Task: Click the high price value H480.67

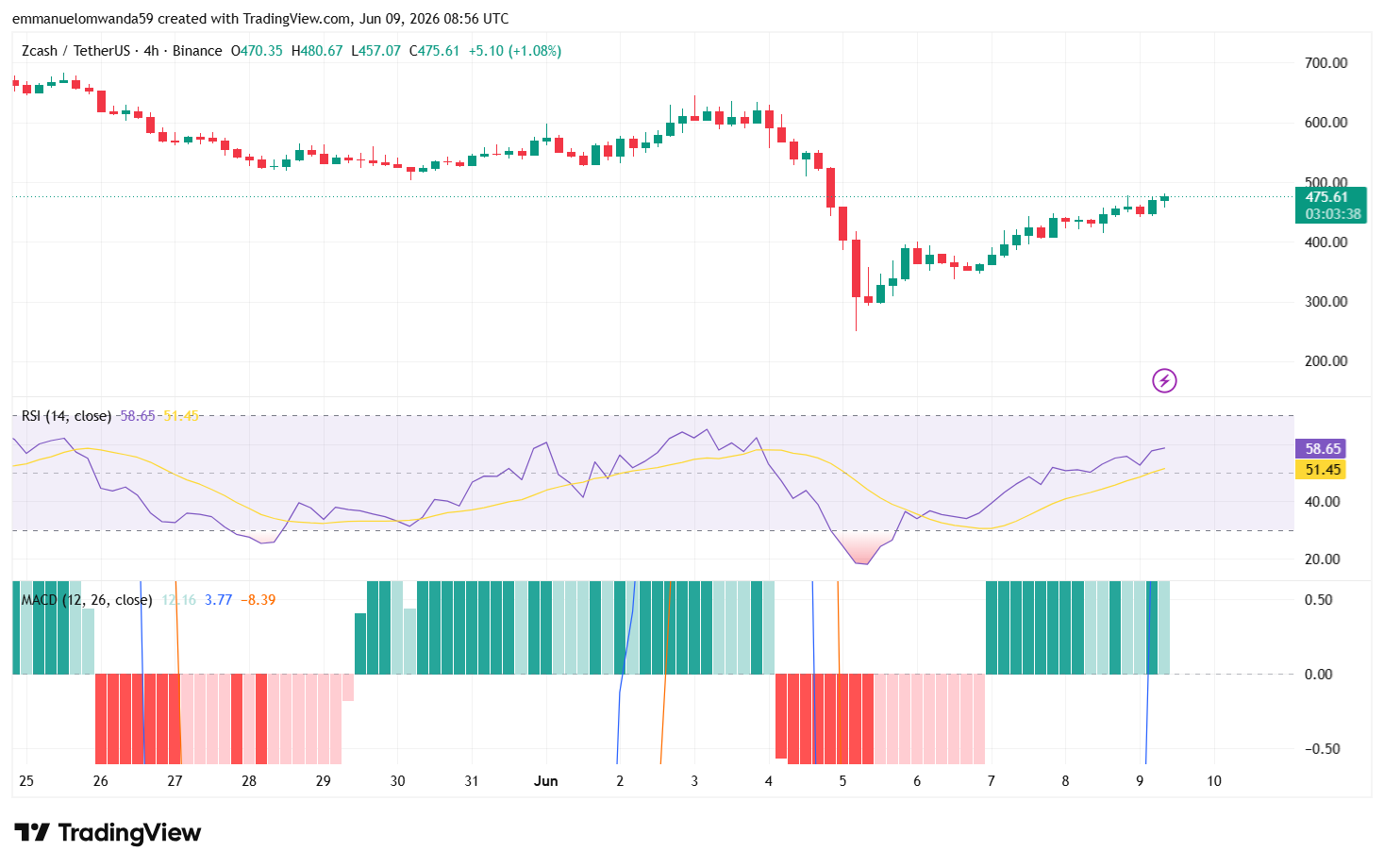Action: pyautogui.click(x=317, y=51)
